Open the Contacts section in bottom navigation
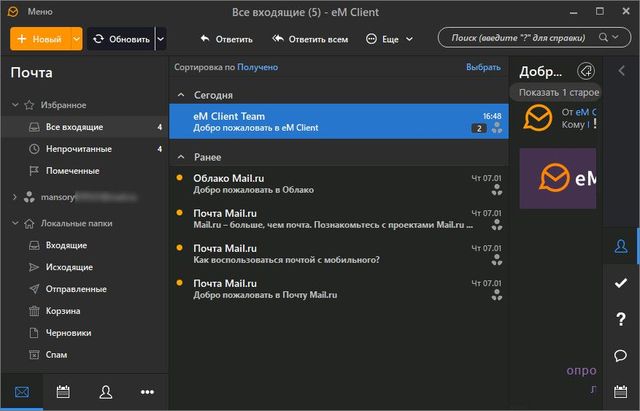 click(x=105, y=391)
